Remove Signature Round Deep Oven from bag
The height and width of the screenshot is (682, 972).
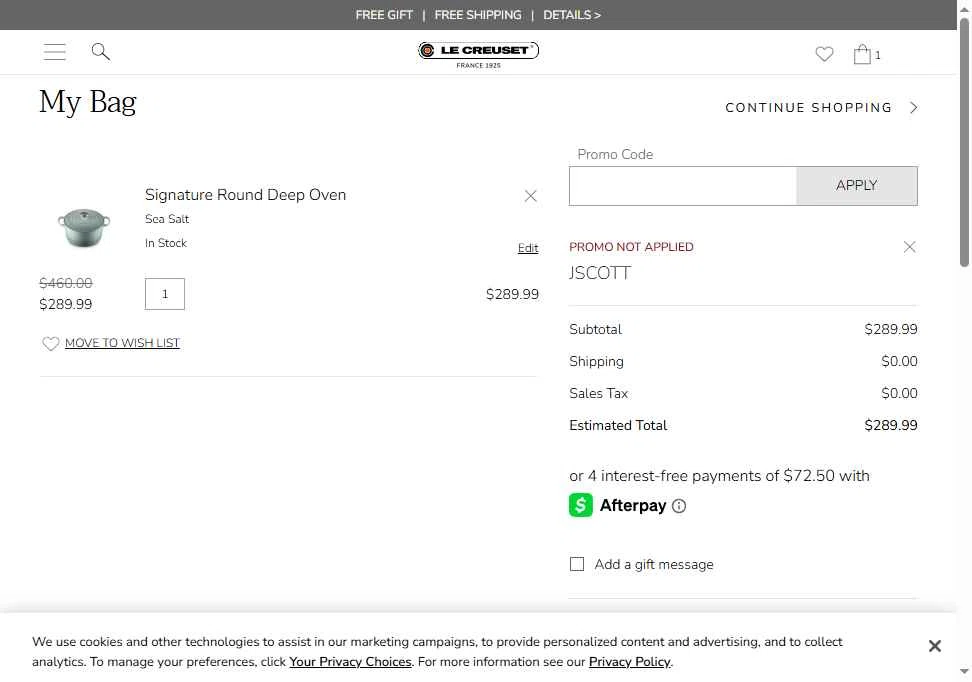coord(530,196)
